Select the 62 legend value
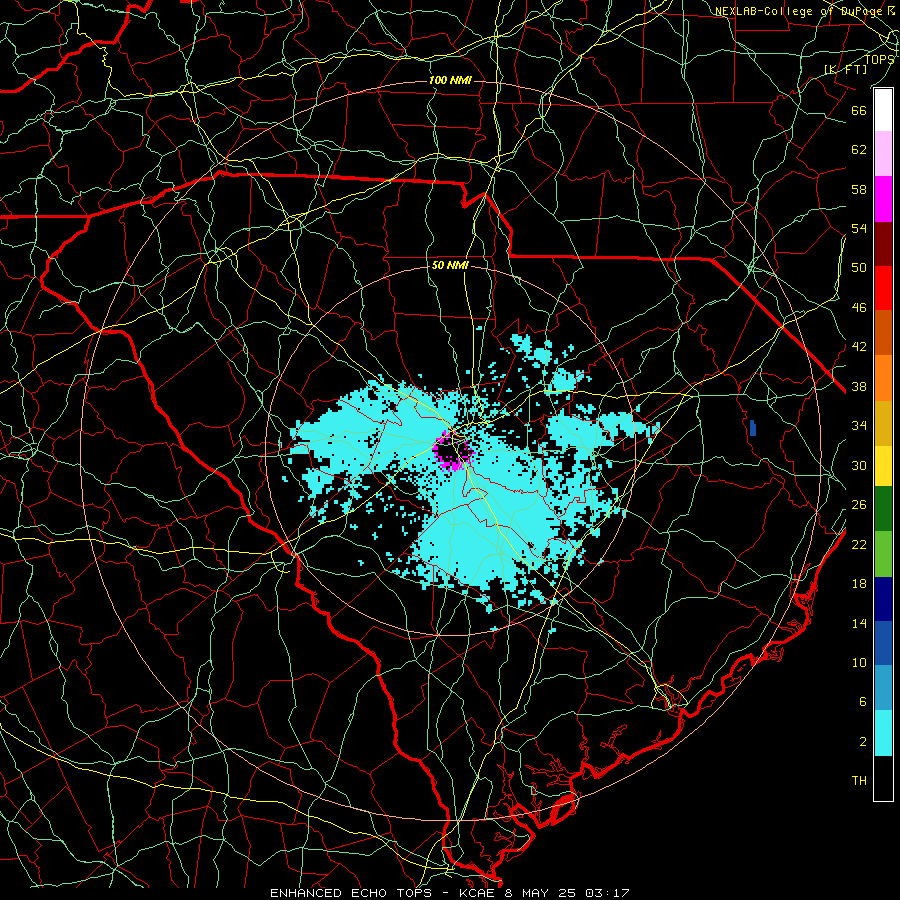This screenshot has width=900, height=900. pos(859,150)
